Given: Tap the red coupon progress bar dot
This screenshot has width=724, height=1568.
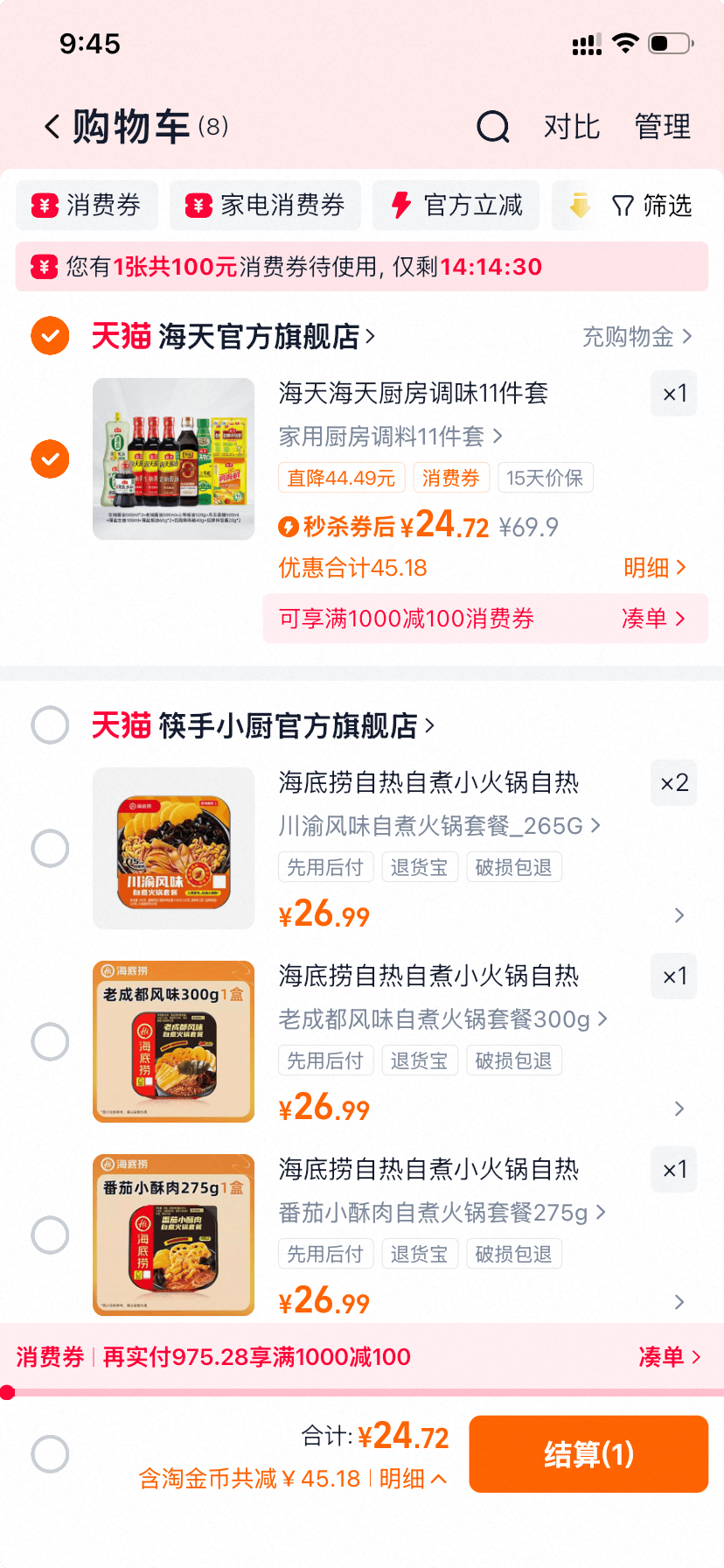Looking at the screenshot, I should pyautogui.click(x=8, y=1392).
